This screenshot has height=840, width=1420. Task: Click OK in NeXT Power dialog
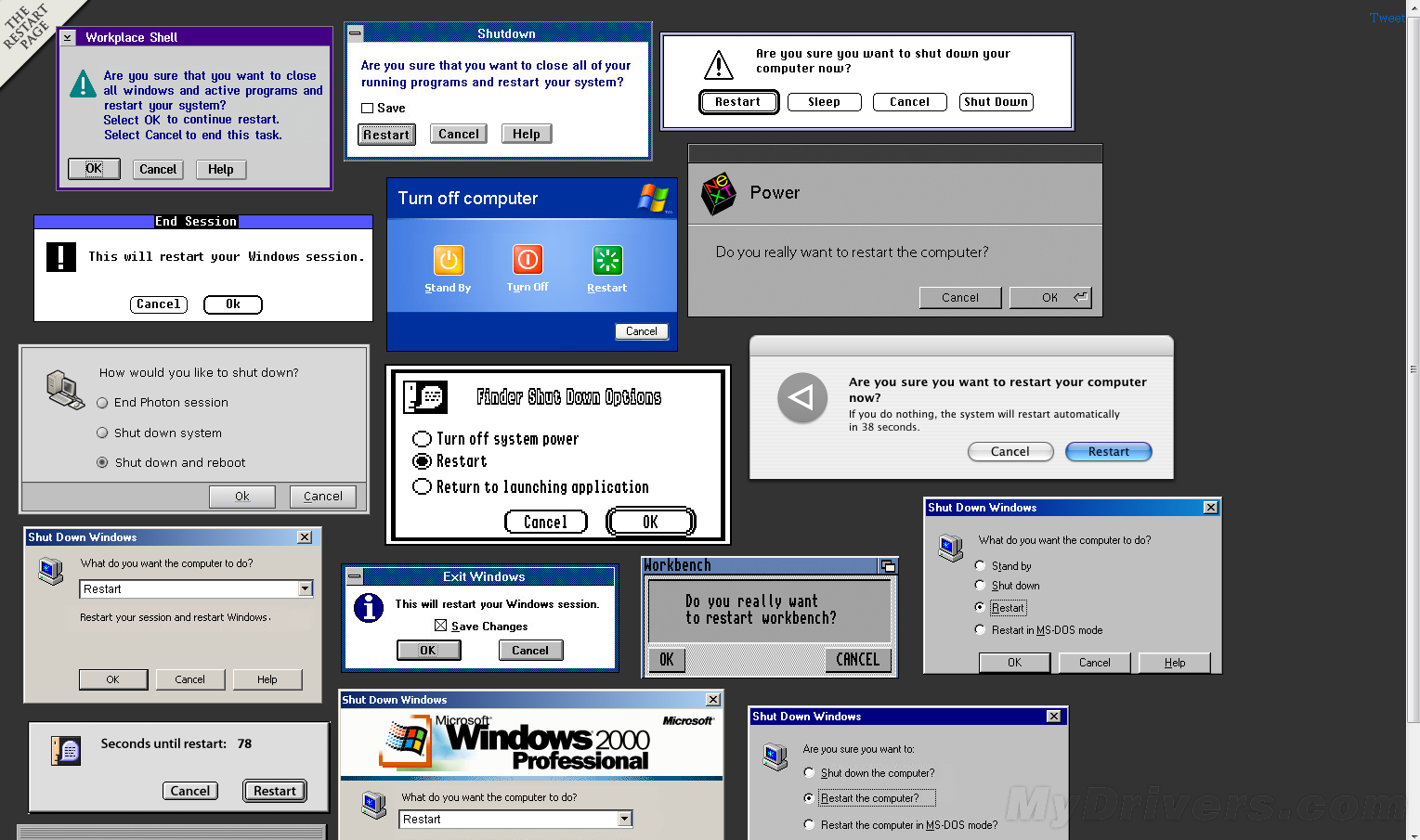pos(1050,298)
